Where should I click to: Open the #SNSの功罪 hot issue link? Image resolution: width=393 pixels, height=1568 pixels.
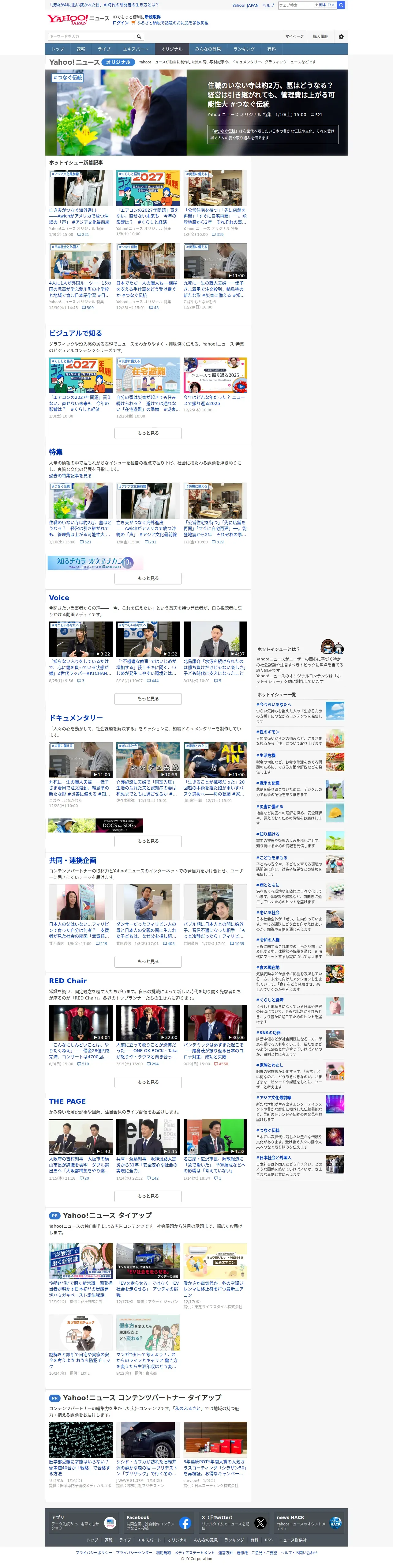click(268, 1033)
